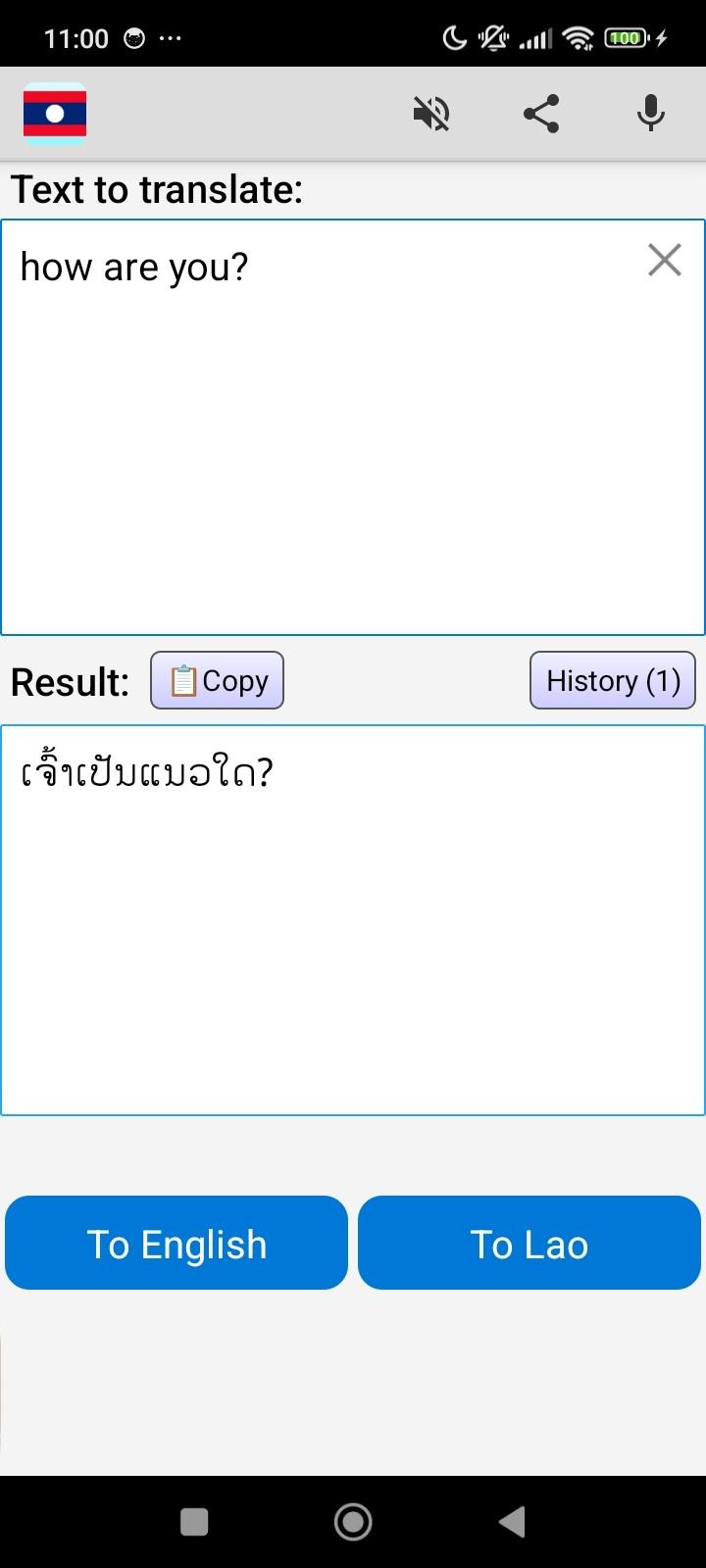Start voice input with the microphone

651,114
